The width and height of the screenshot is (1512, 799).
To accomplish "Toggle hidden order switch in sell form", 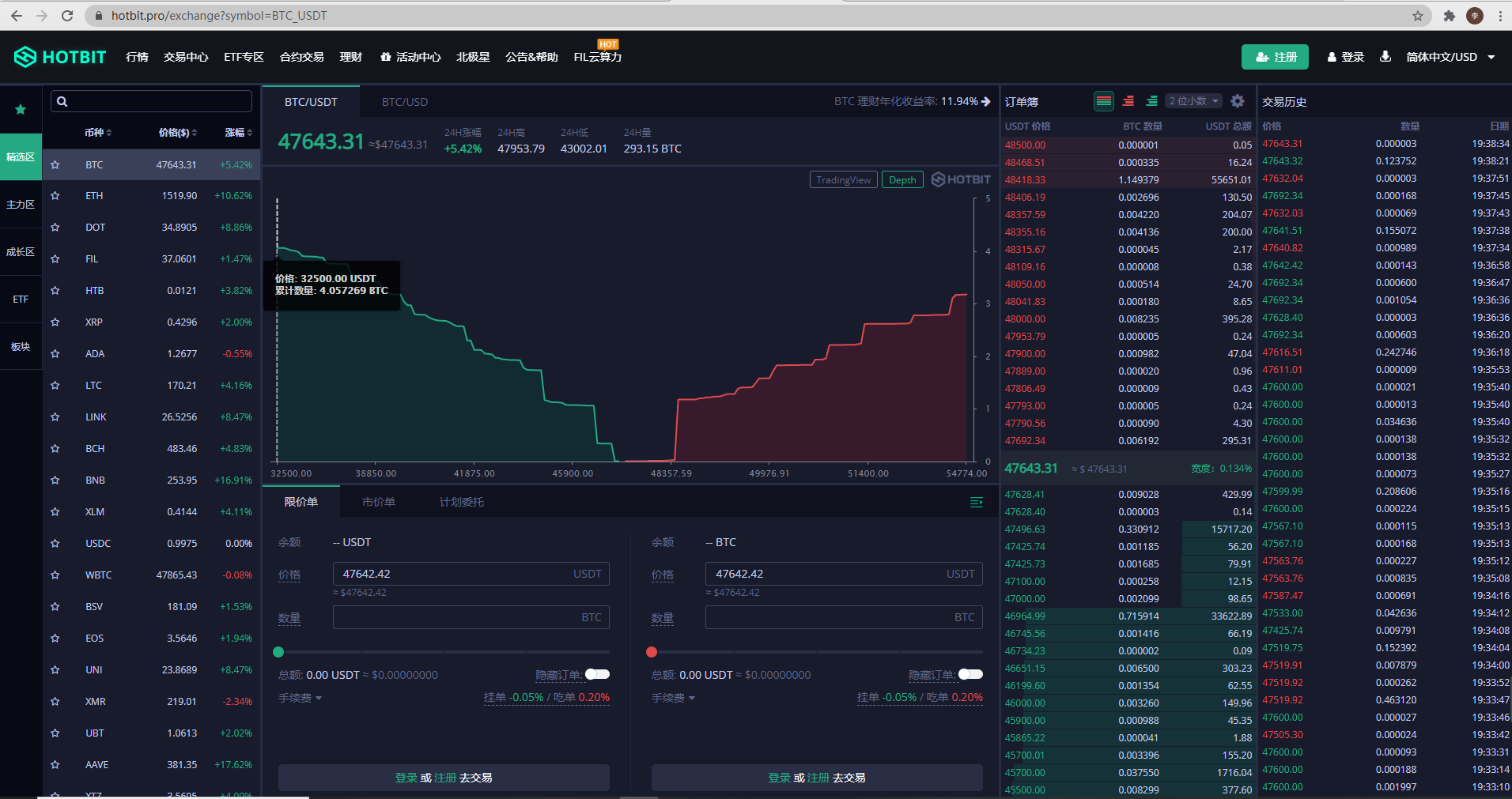I will tap(970, 674).
